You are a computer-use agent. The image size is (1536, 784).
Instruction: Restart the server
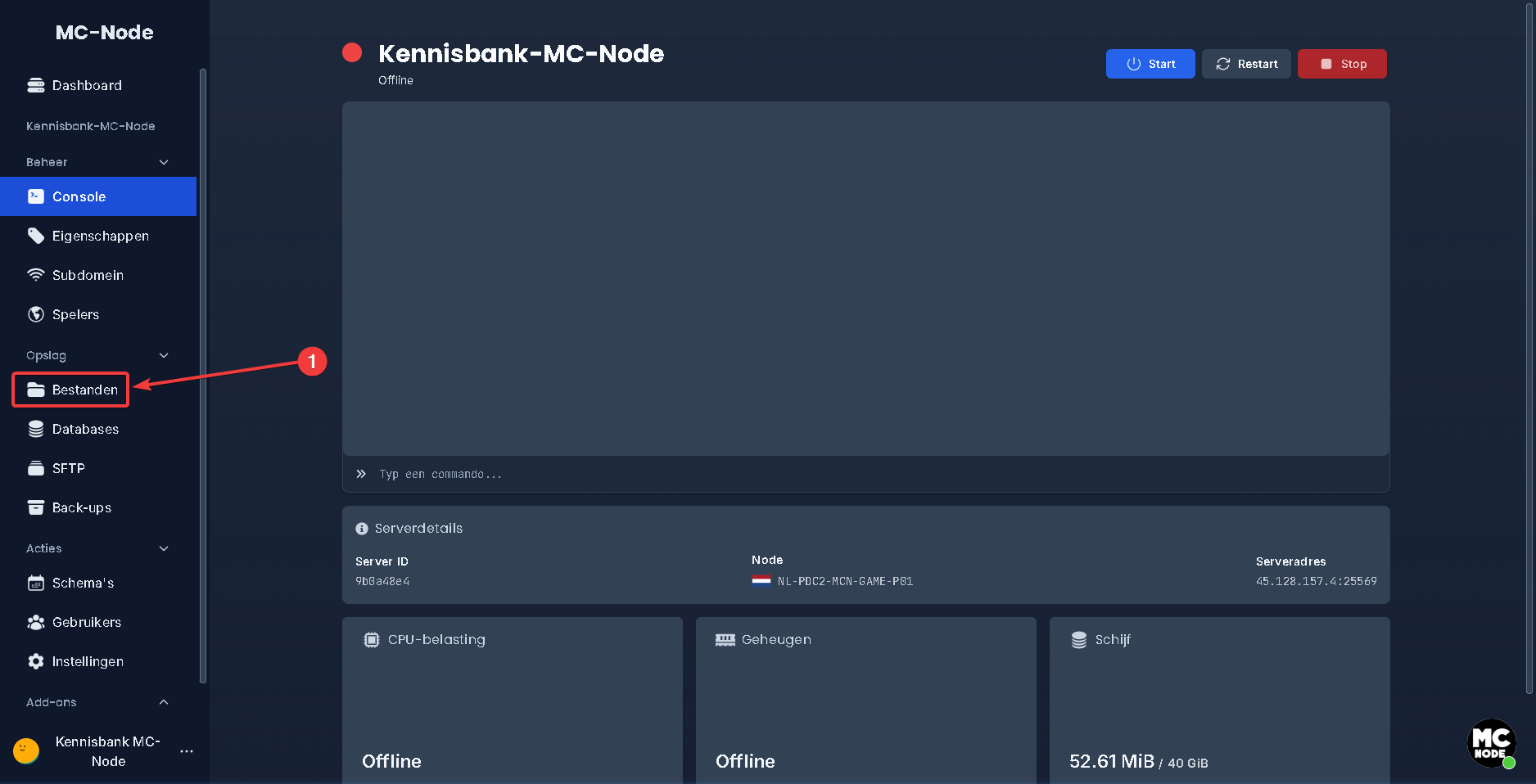tap(1246, 64)
